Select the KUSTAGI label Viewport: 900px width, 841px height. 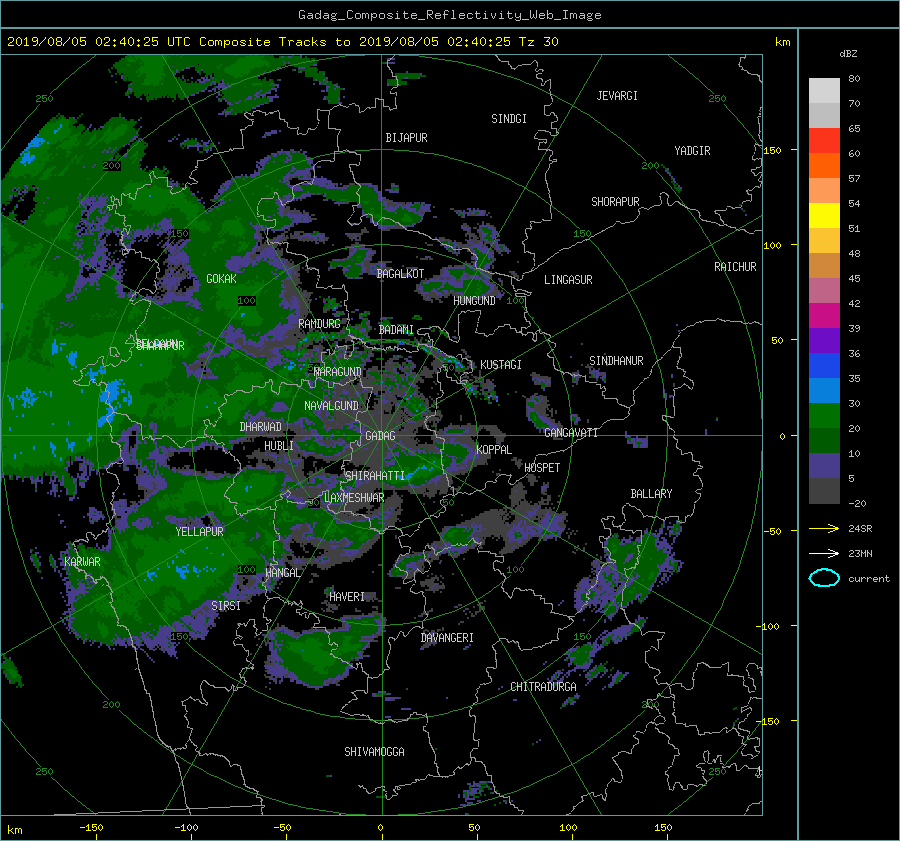coord(501,365)
